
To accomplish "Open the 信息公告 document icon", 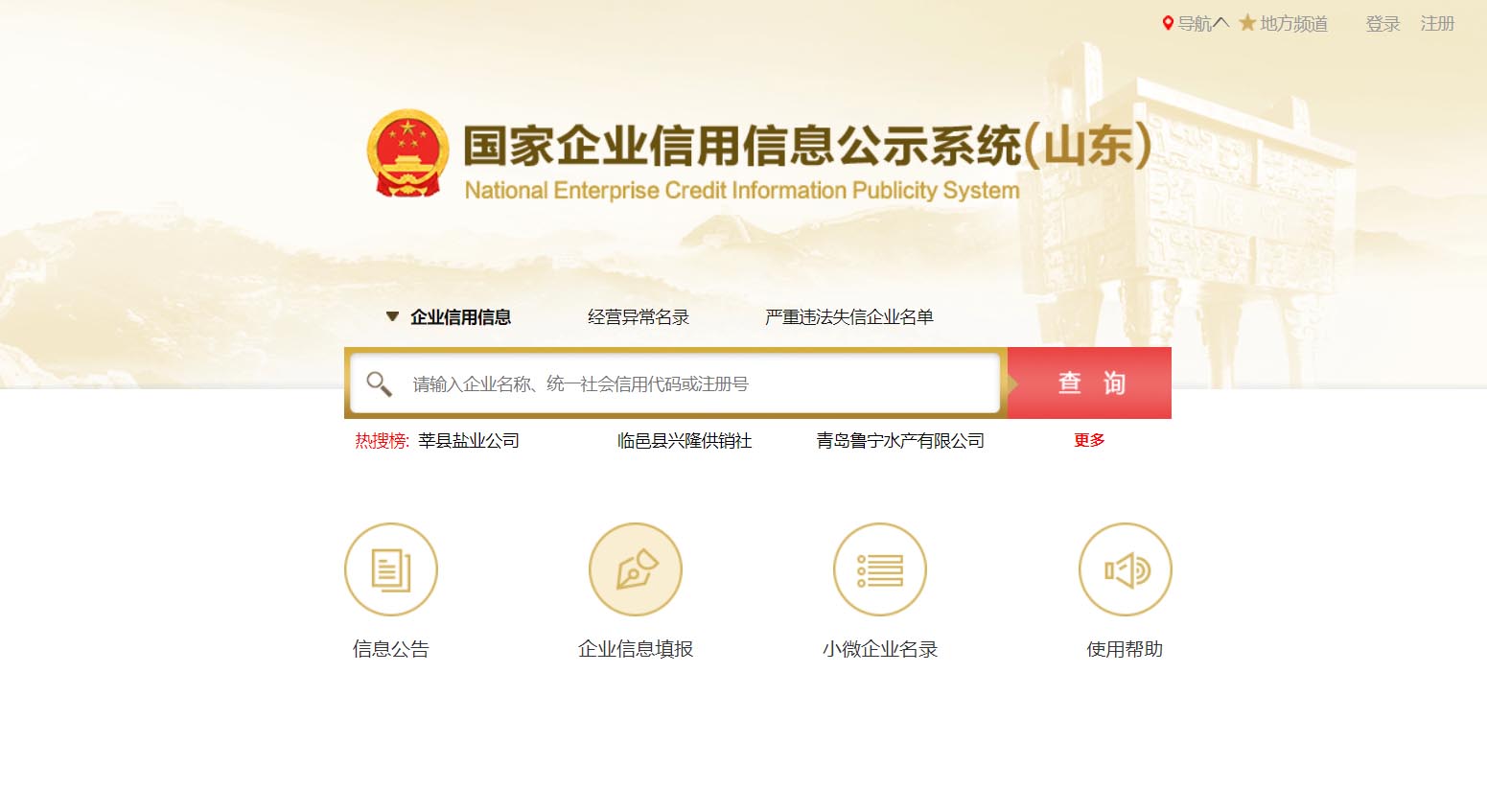I will tap(391, 569).
